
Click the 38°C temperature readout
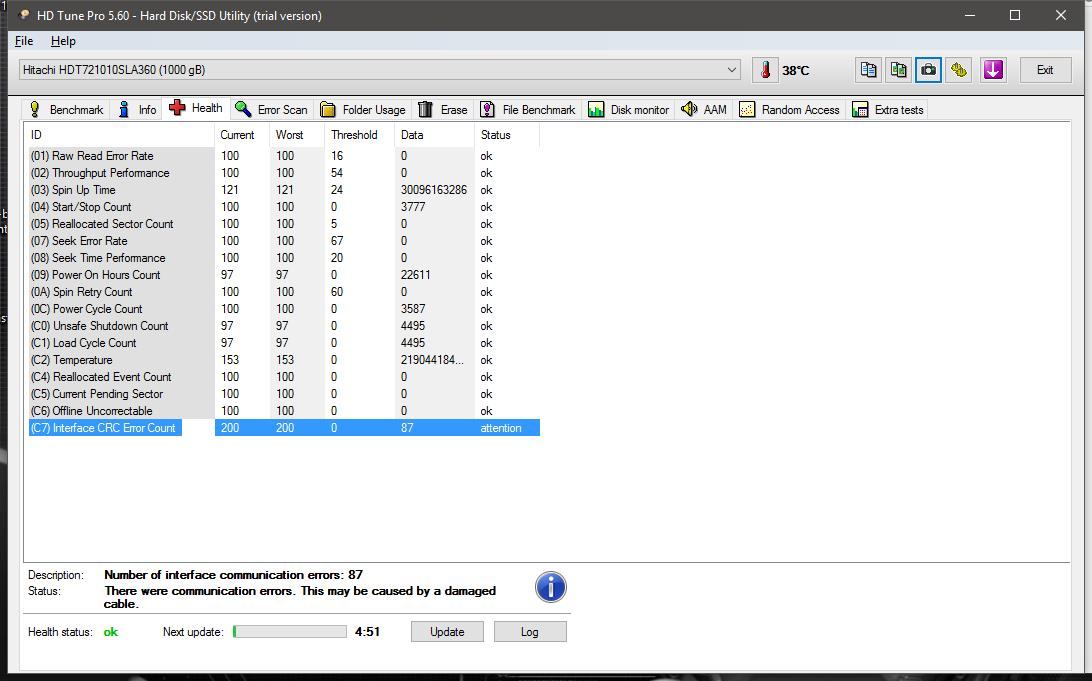pyautogui.click(x=795, y=70)
